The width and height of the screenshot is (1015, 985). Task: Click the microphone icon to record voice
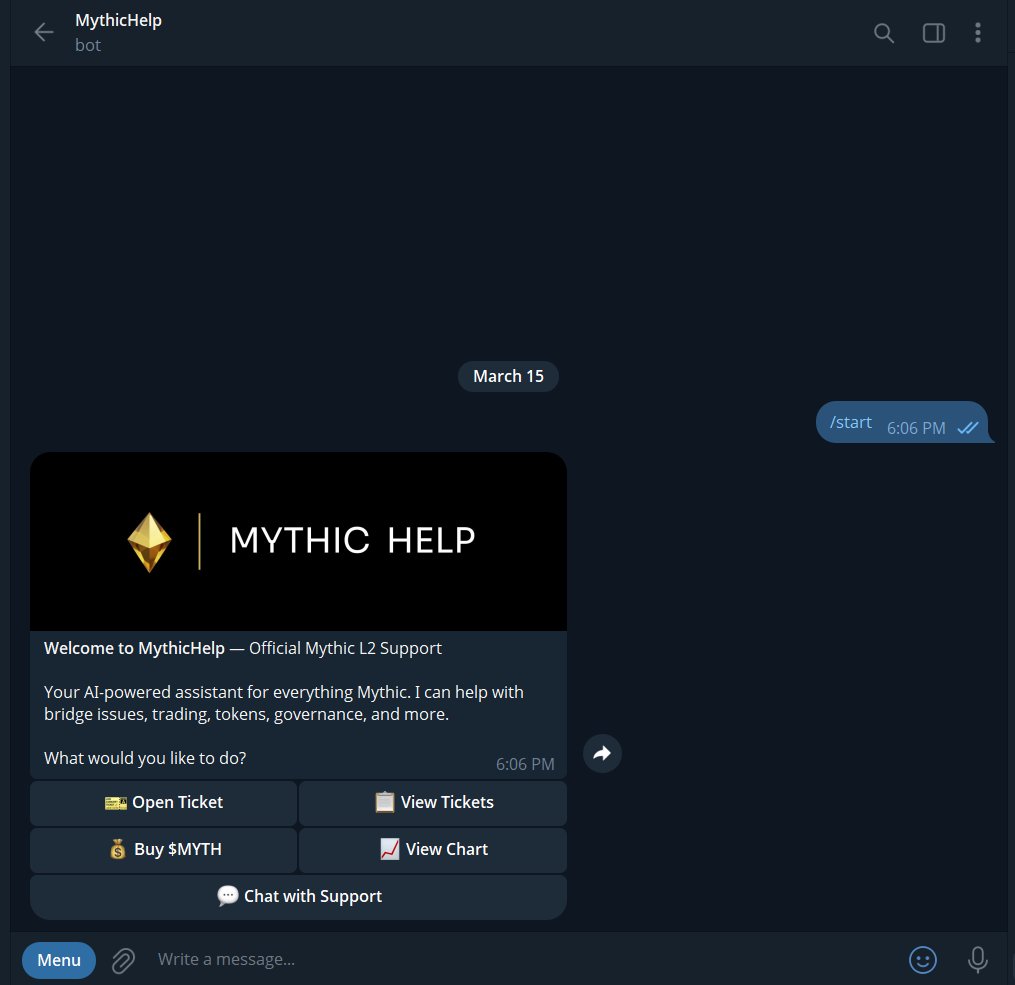[977, 959]
